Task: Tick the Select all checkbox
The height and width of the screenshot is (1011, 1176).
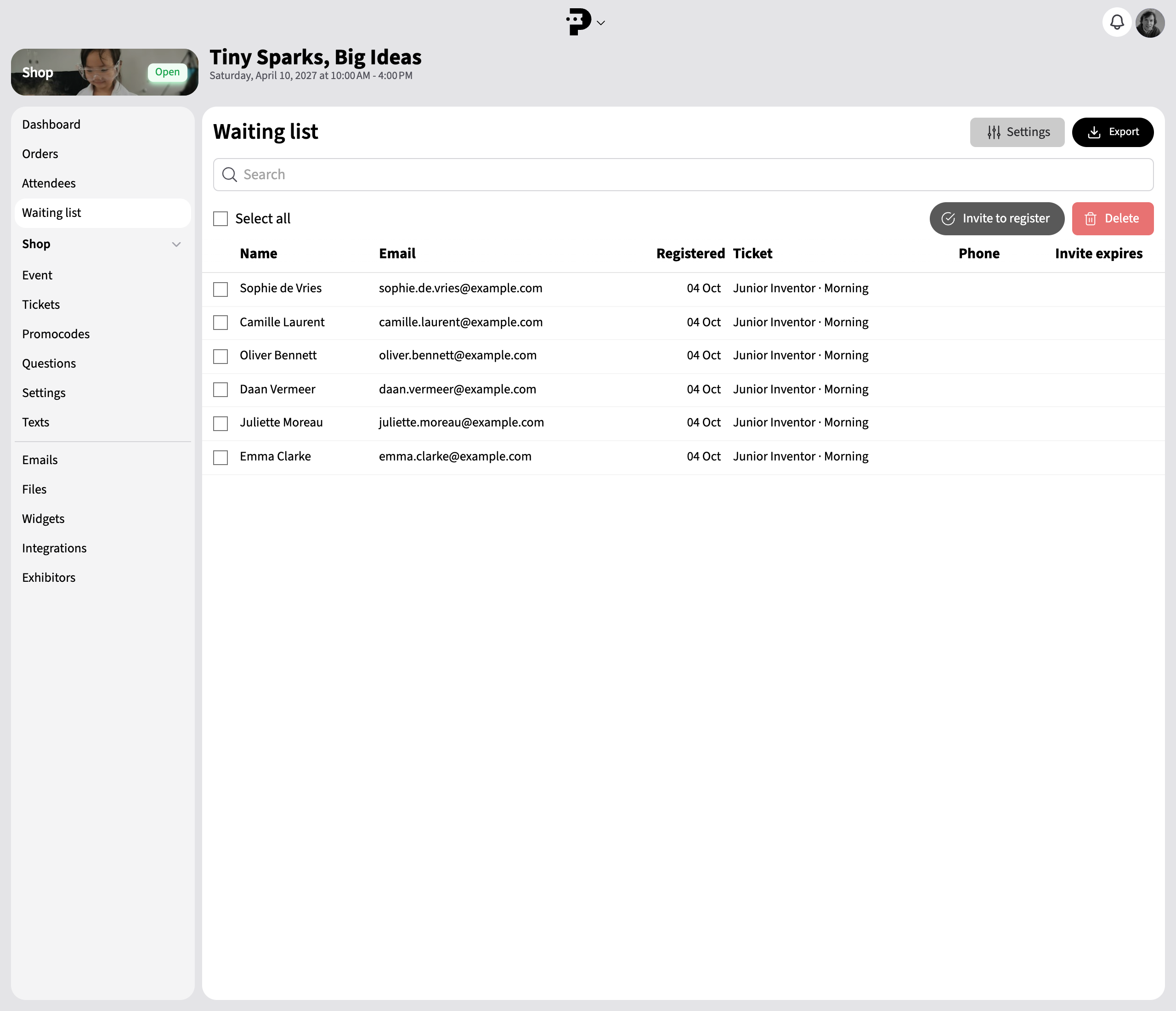Action: pyautogui.click(x=220, y=219)
